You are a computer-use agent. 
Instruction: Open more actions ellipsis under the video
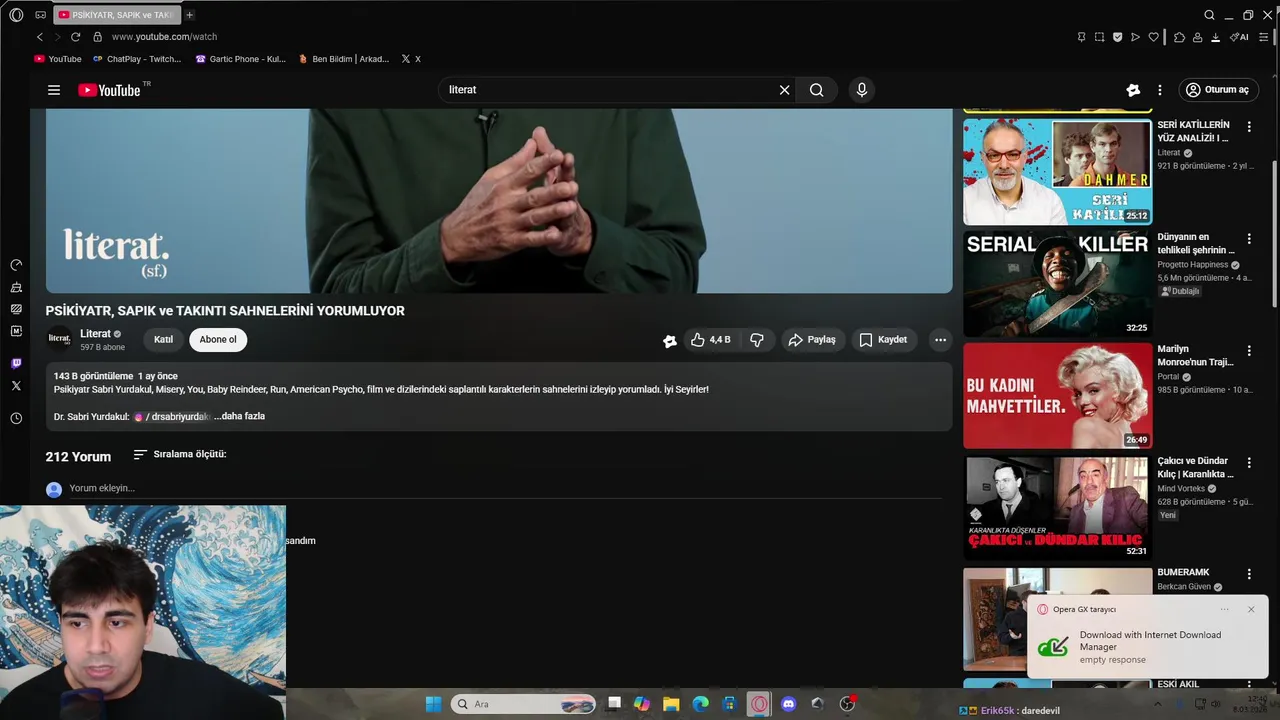pyautogui.click(x=940, y=340)
